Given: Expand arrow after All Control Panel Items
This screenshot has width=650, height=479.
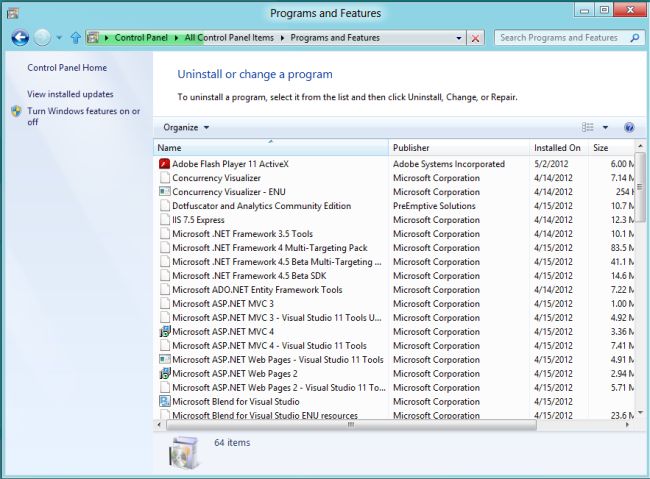Looking at the screenshot, I should tap(282, 38).
